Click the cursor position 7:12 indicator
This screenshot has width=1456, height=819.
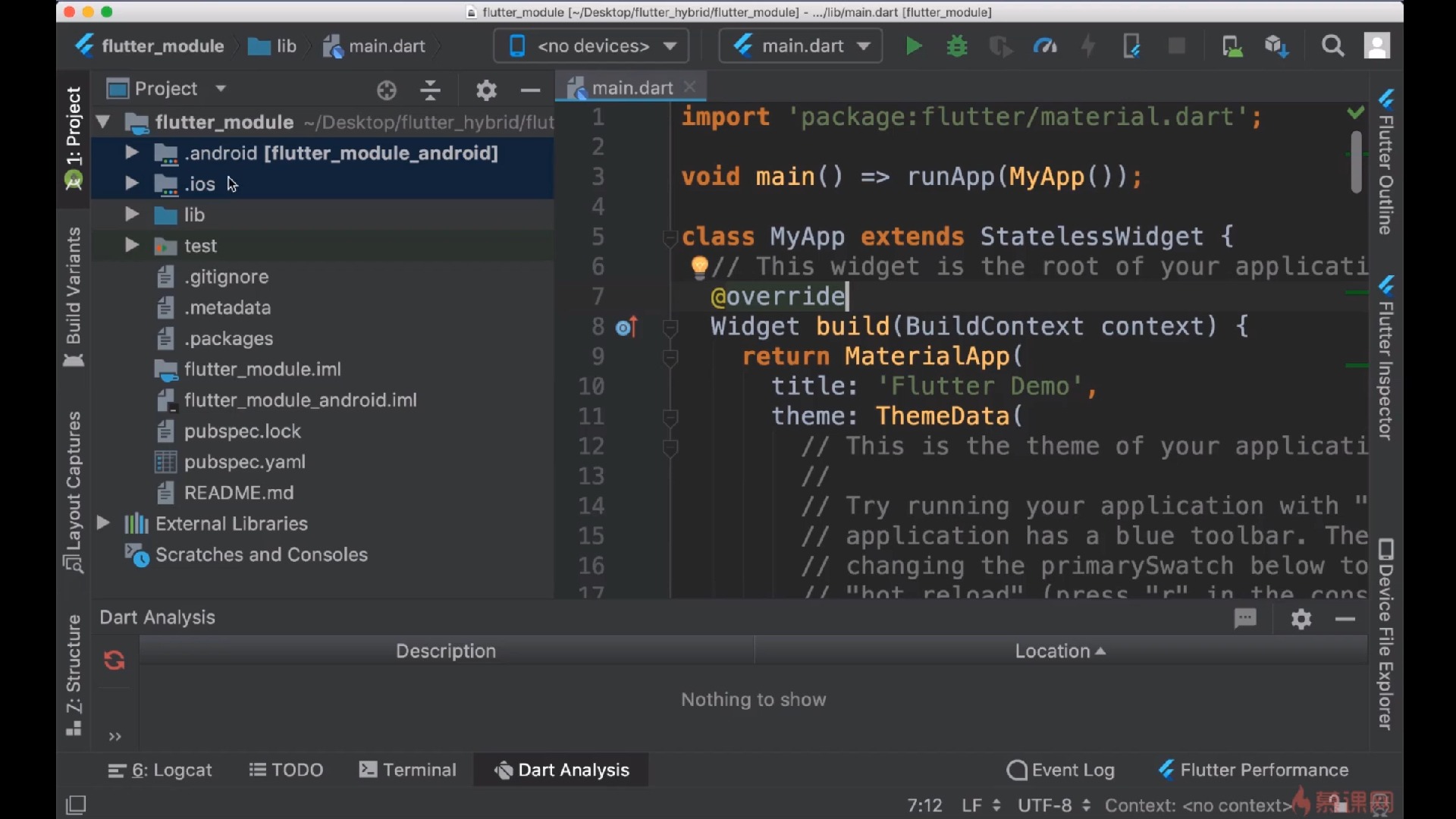coord(924,805)
